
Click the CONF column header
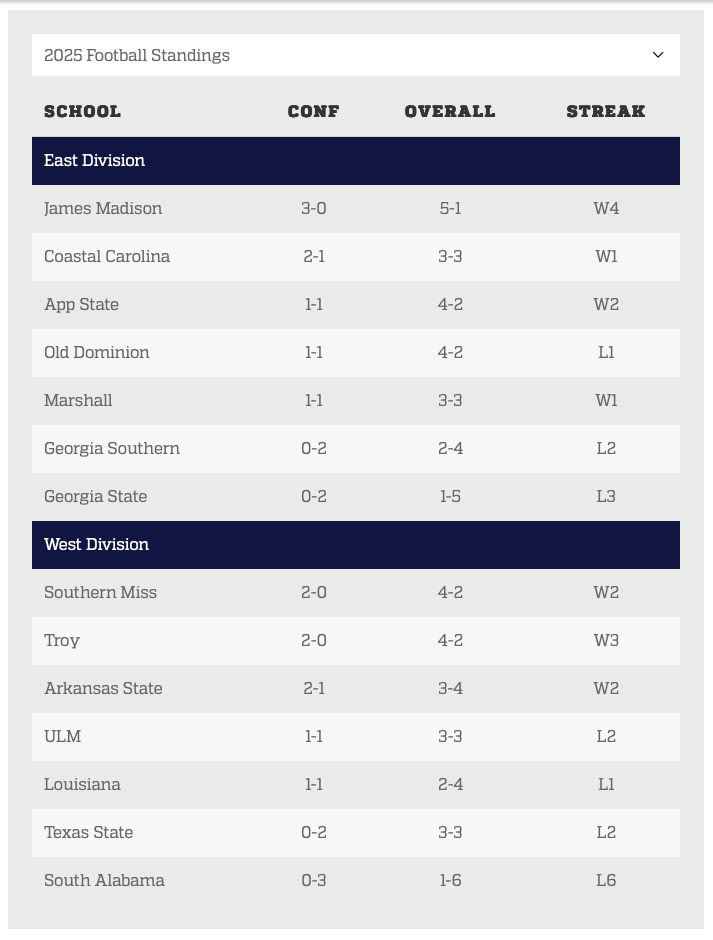point(314,111)
